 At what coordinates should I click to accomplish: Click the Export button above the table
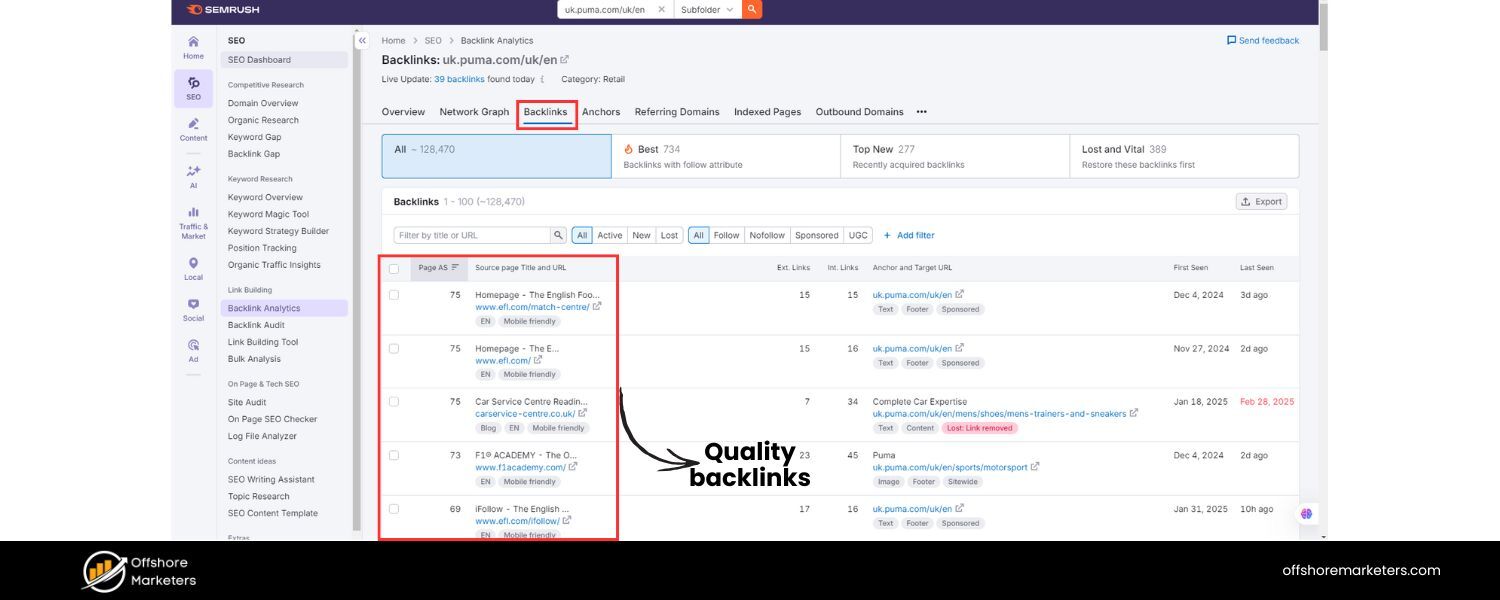click(1261, 201)
